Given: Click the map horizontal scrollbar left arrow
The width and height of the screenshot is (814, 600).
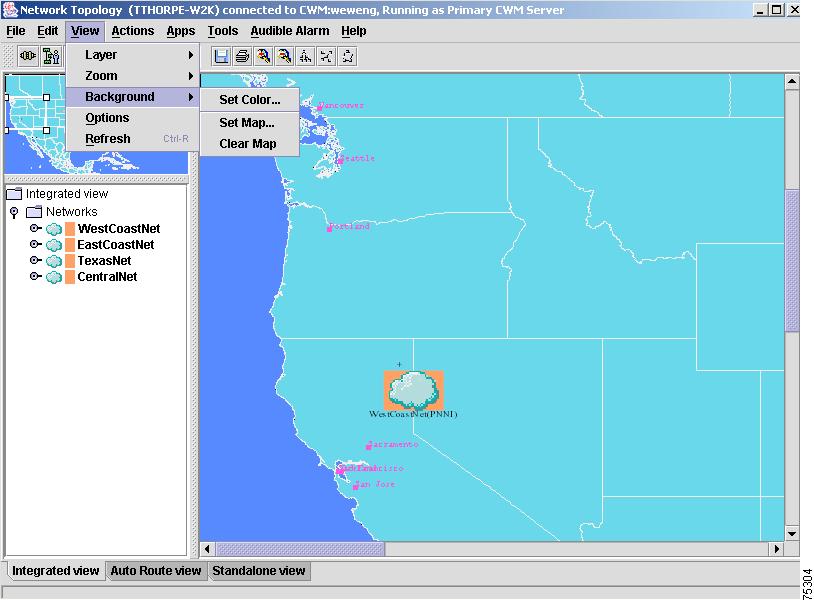Looking at the screenshot, I should [x=208, y=549].
